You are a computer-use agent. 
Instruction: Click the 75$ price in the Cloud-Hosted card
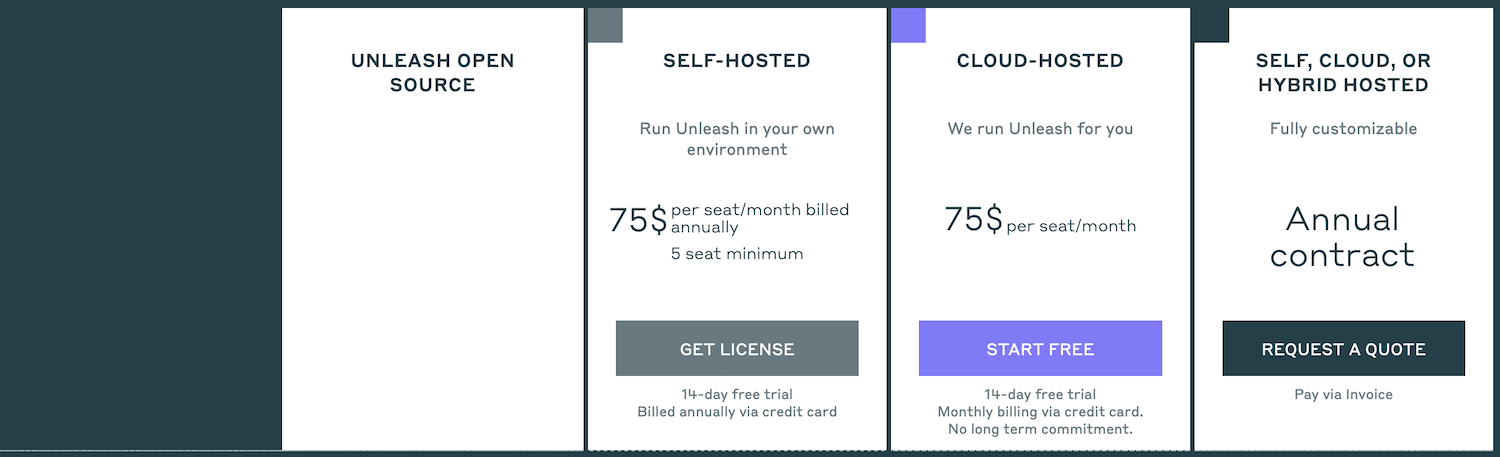973,219
